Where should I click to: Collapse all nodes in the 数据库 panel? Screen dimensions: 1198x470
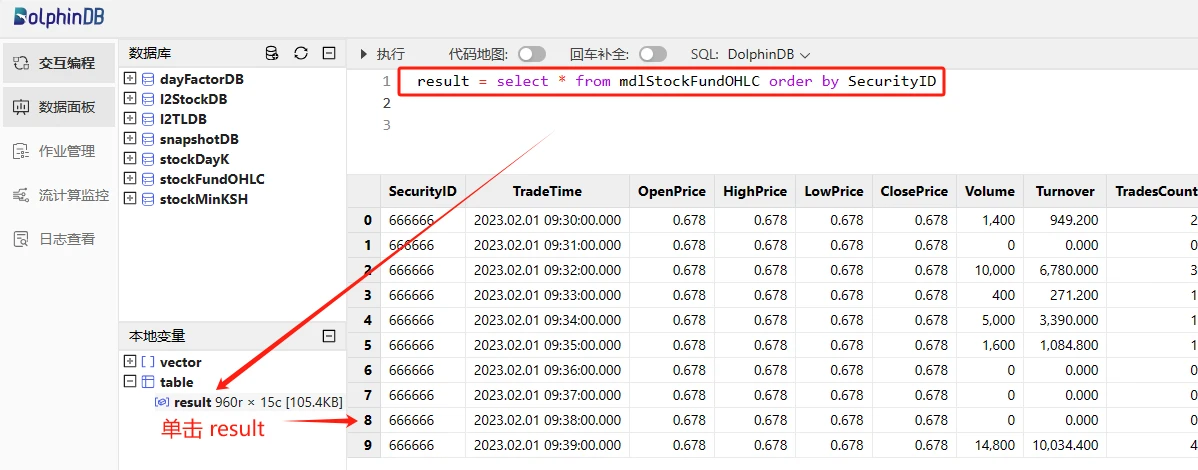pos(328,53)
